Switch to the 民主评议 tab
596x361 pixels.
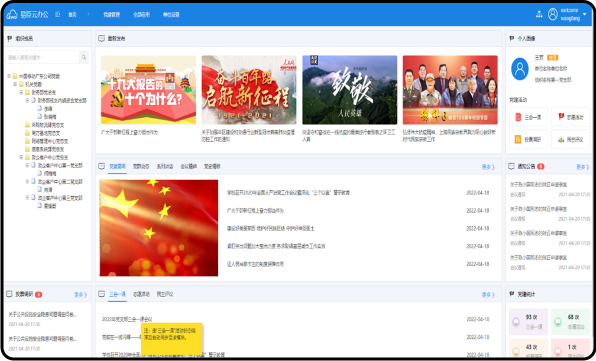tap(165, 294)
